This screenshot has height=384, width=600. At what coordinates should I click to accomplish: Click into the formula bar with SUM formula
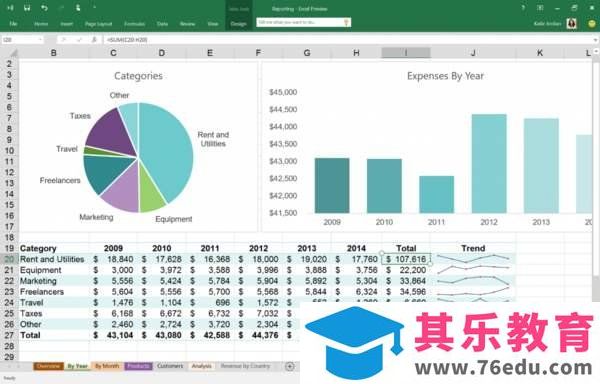(347, 40)
